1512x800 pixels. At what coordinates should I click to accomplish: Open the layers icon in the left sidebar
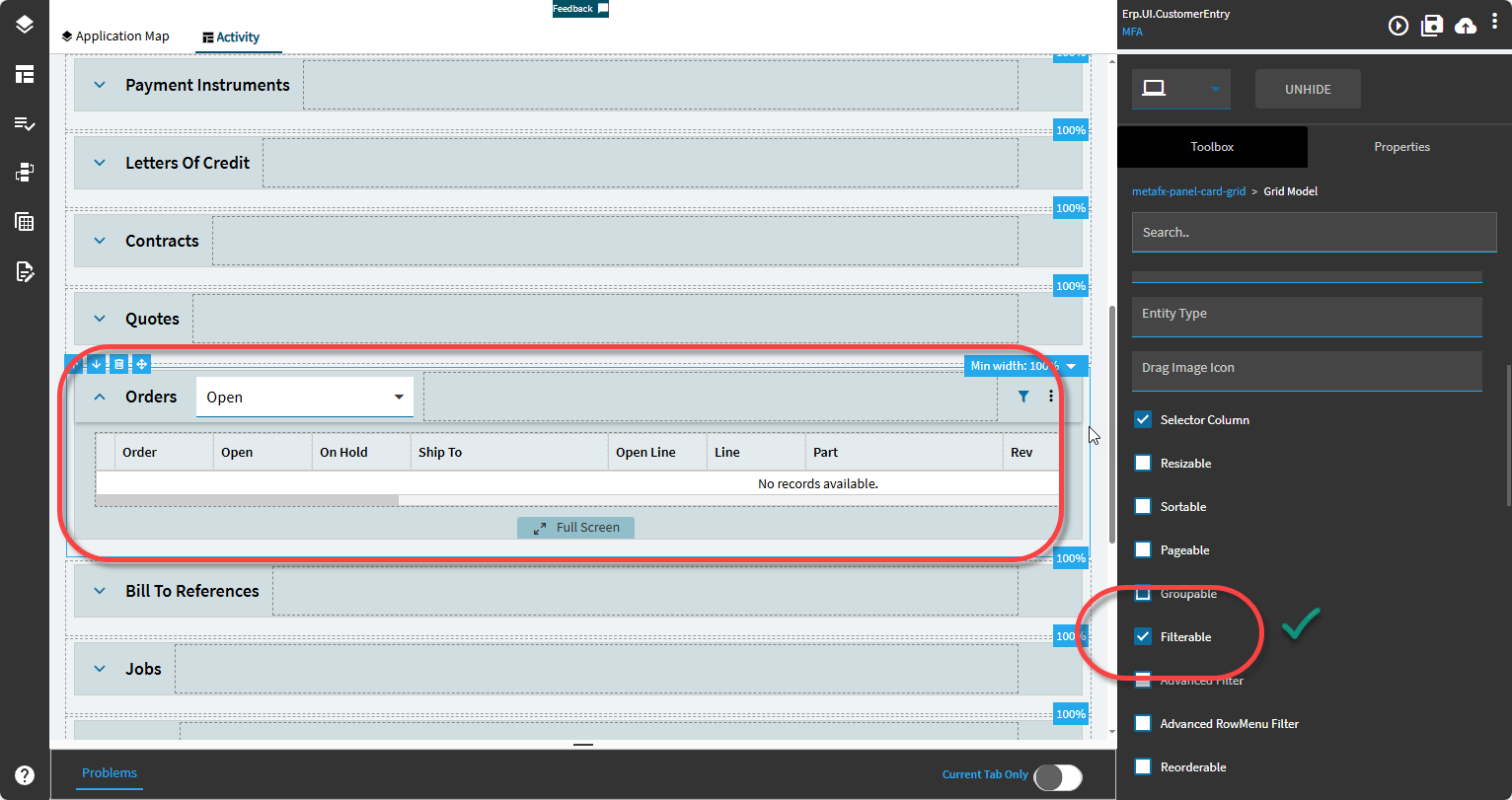click(x=25, y=25)
